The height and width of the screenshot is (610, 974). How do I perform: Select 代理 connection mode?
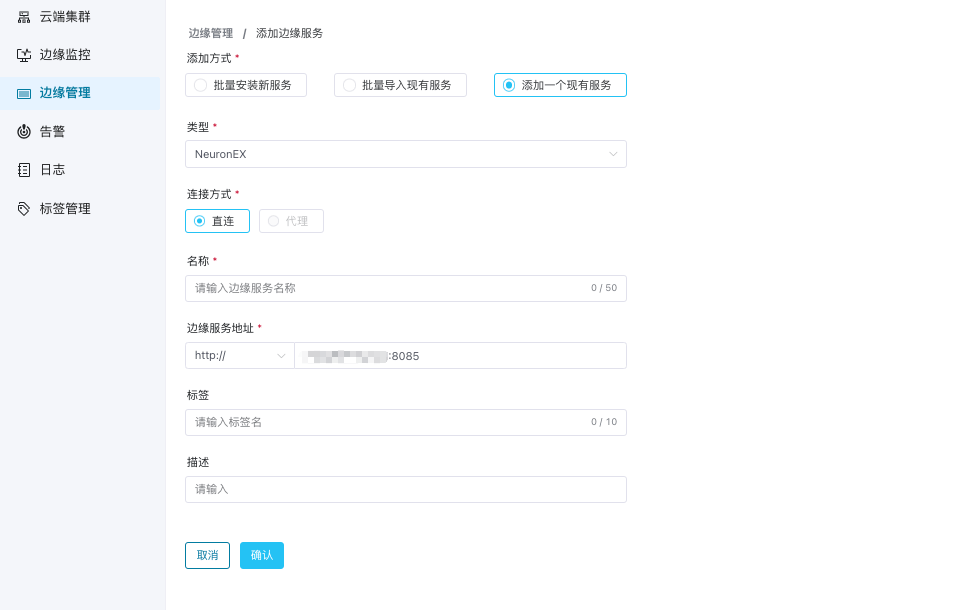[x=274, y=221]
